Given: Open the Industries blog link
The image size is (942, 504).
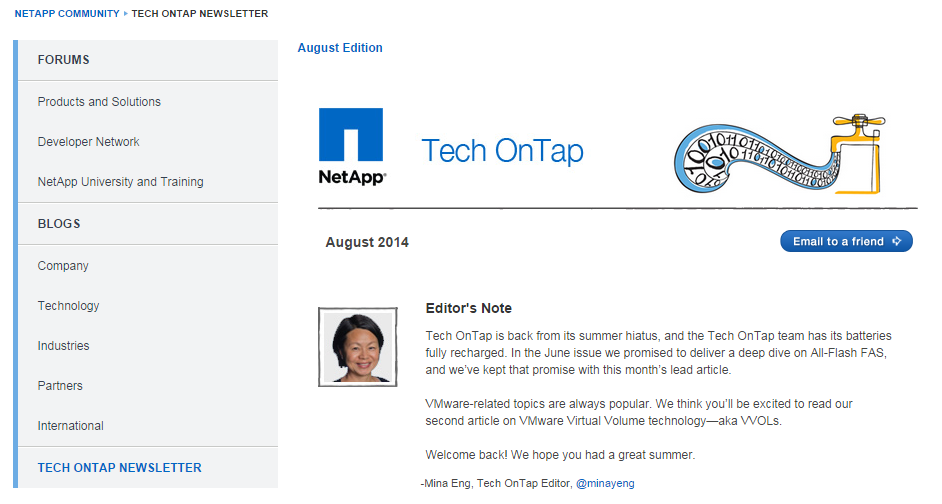Looking at the screenshot, I should point(63,346).
